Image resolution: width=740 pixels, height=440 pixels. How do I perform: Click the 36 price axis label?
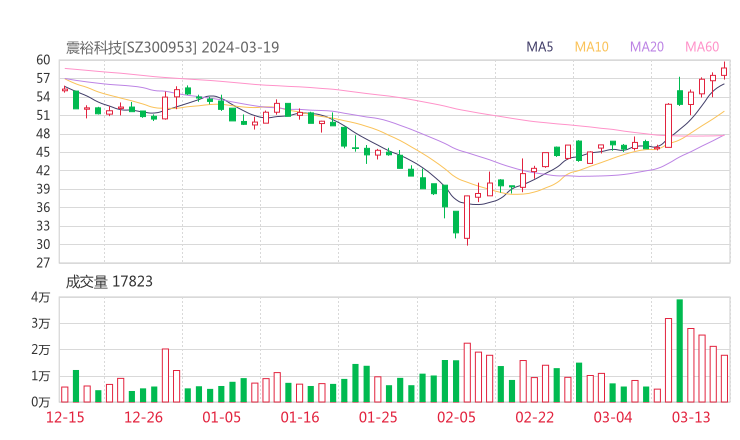[x=43, y=207]
